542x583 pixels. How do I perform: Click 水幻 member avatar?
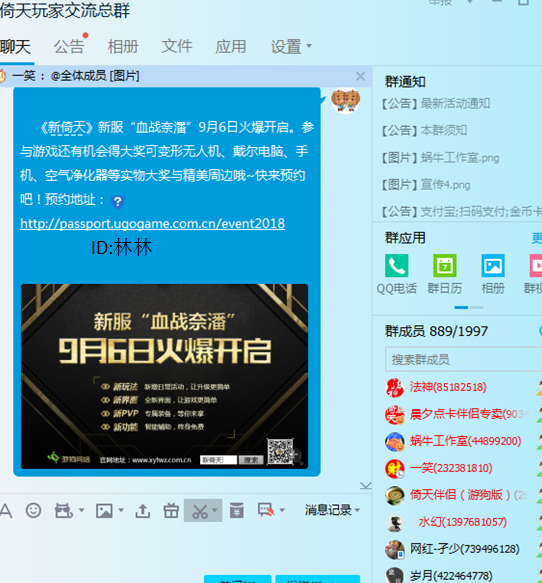pyautogui.click(x=395, y=522)
